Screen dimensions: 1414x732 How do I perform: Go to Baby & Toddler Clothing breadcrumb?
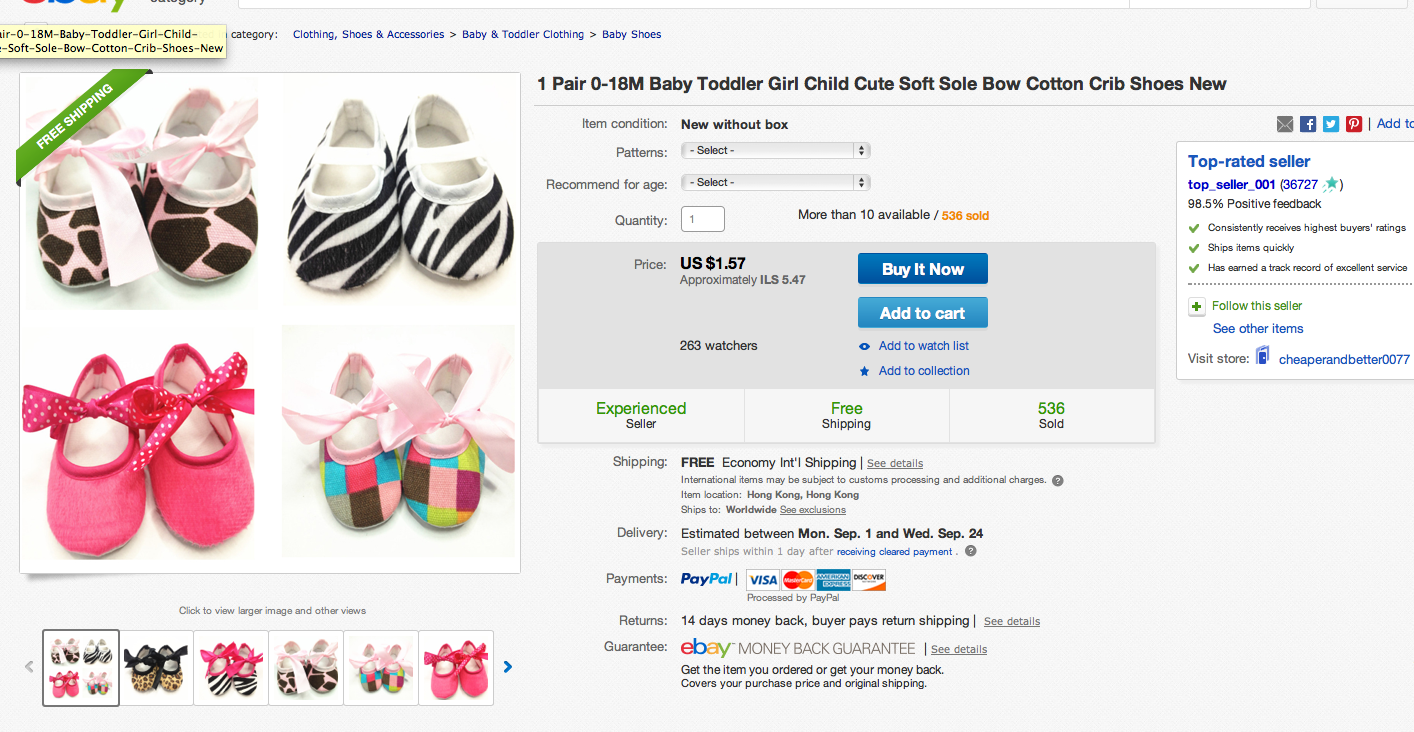tap(523, 34)
